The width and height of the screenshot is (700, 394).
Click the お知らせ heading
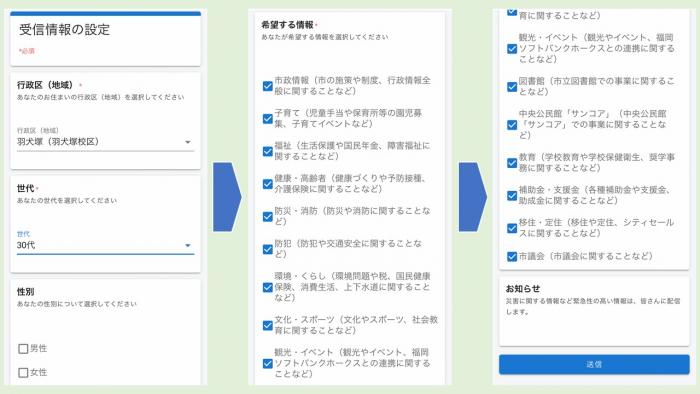click(x=523, y=289)
